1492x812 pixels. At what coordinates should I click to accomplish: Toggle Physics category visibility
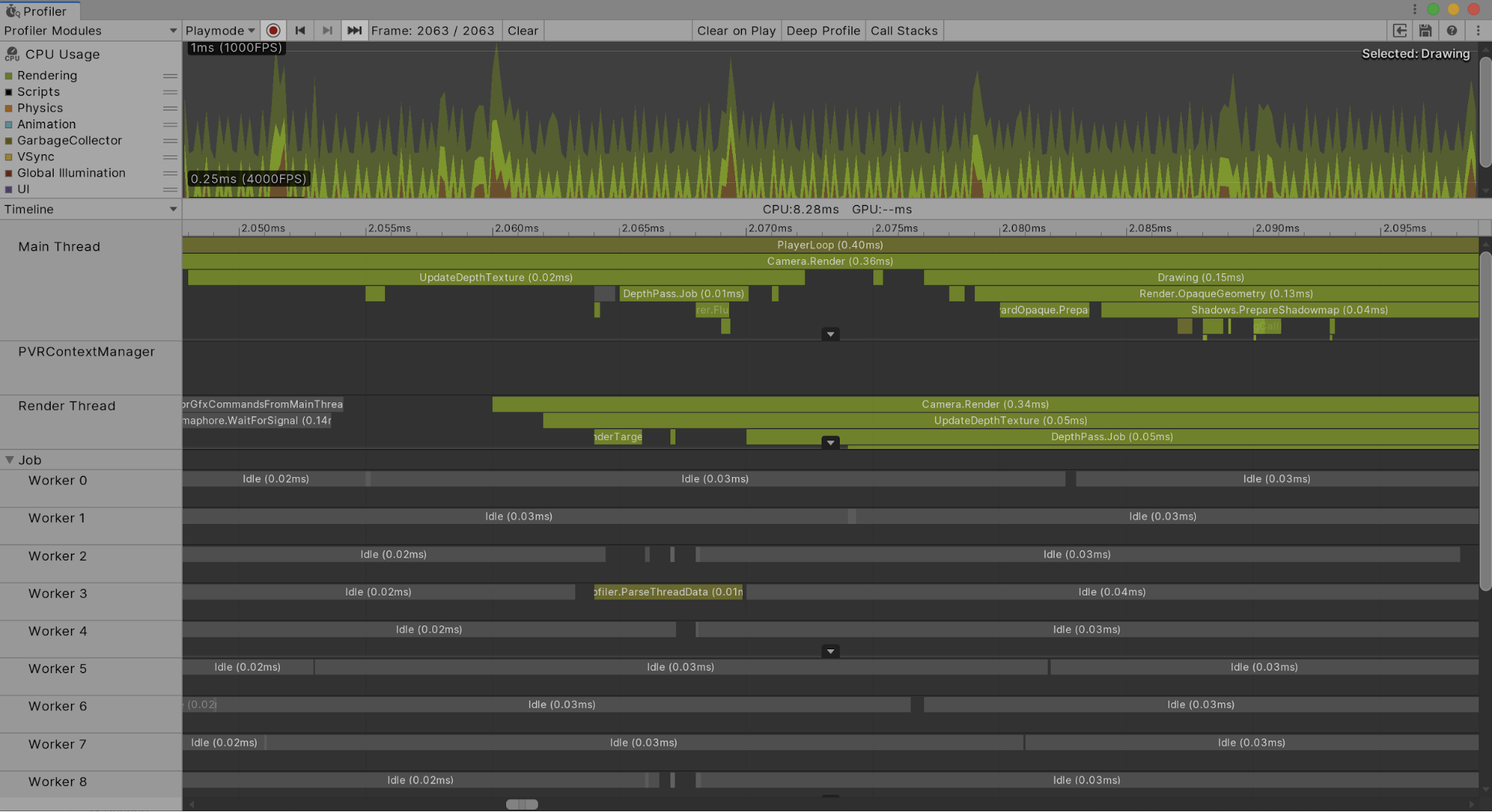pyautogui.click(x=9, y=109)
